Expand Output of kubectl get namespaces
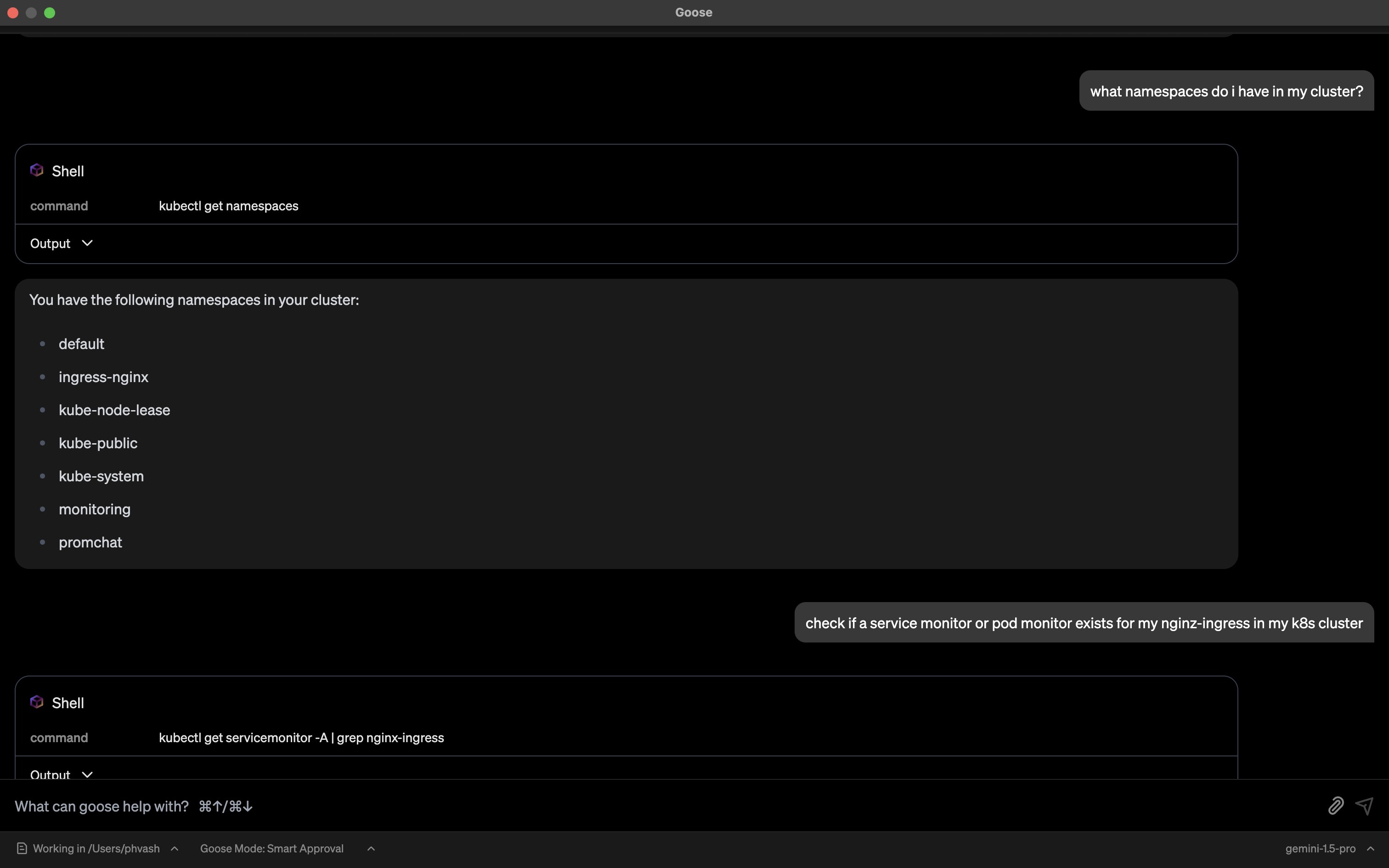The width and height of the screenshot is (1389, 868). click(62, 243)
